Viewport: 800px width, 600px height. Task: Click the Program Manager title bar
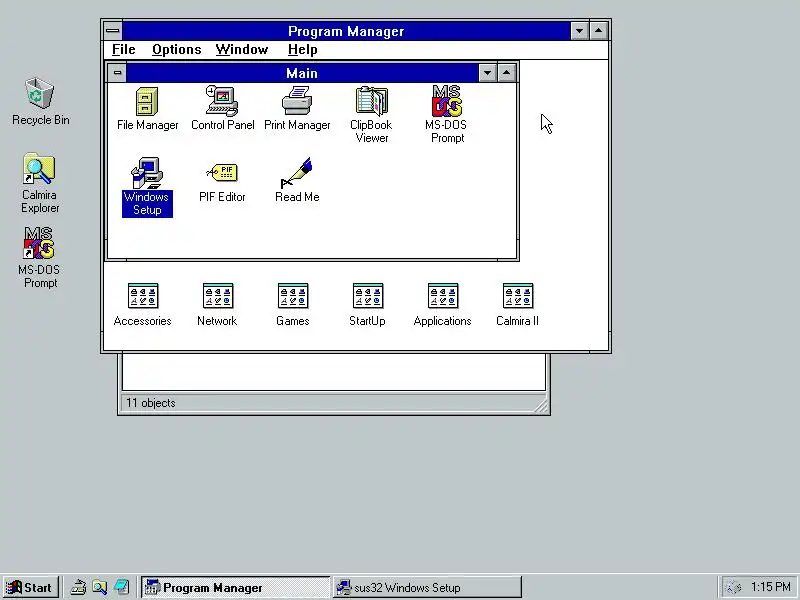[346, 31]
